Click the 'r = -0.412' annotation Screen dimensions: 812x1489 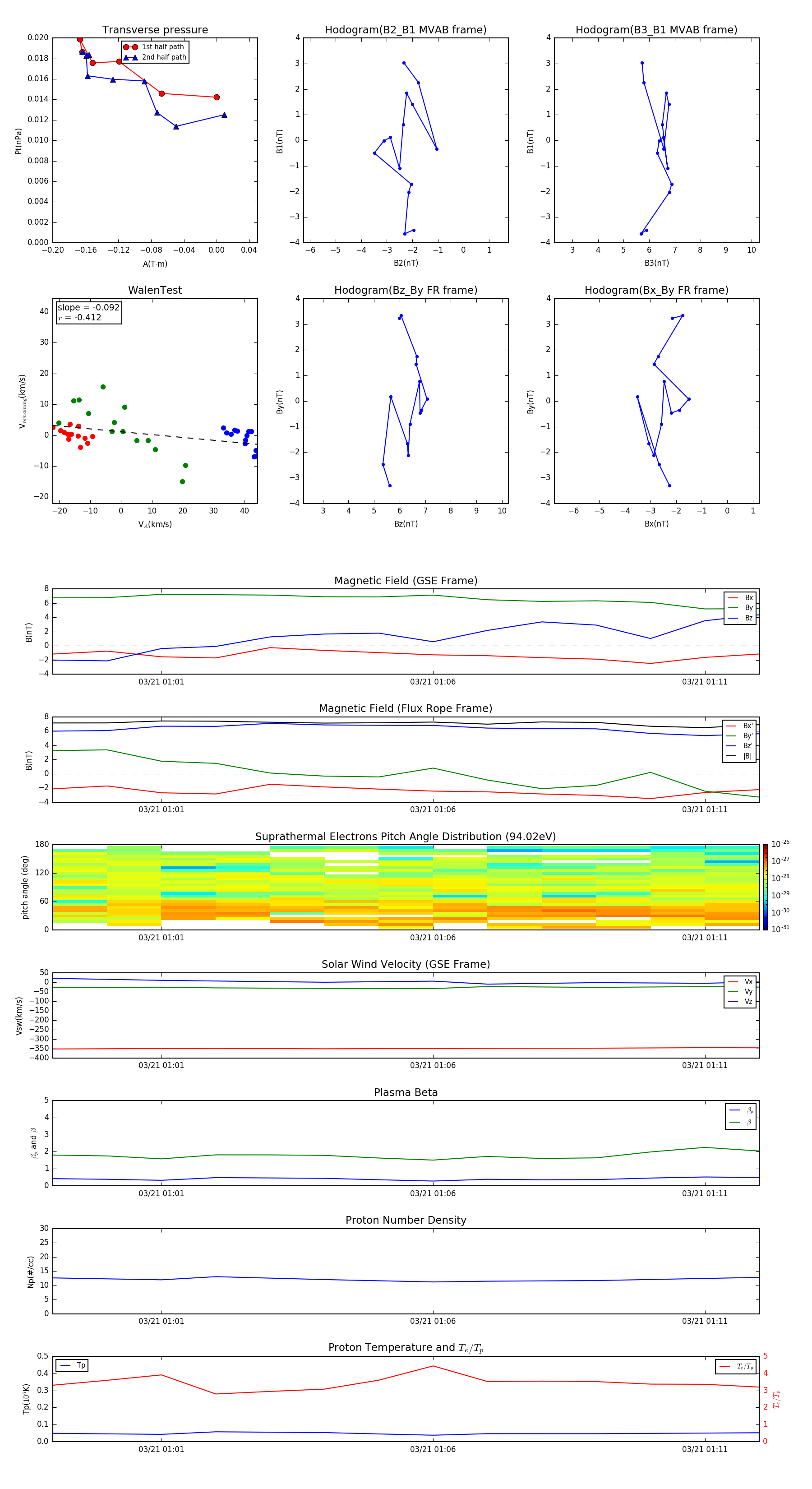coord(80,317)
